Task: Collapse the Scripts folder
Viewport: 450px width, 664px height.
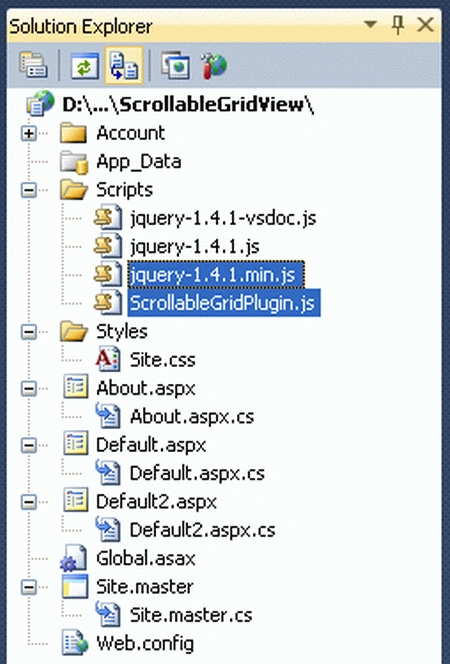Action: coord(29,190)
